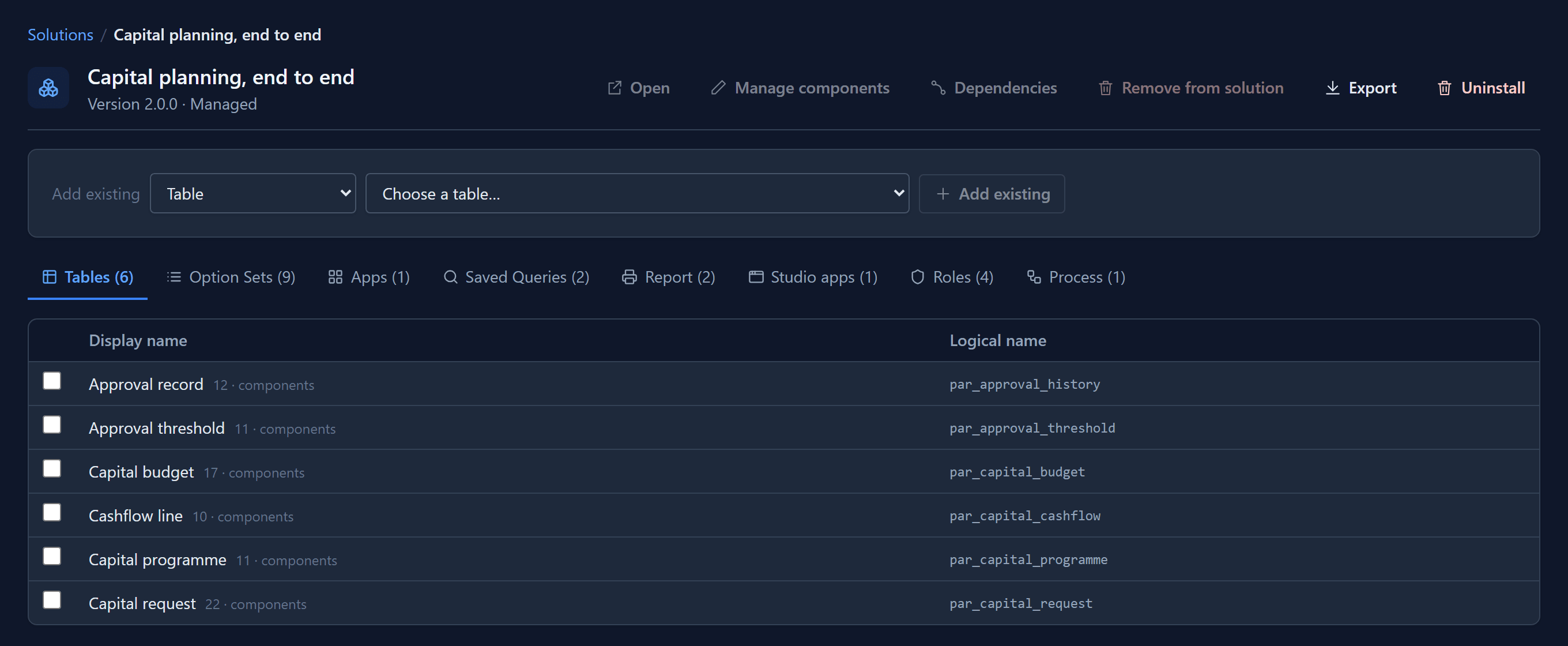Follow the Solutions breadcrumb link
This screenshot has height=646, width=1568.
(61, 35)
